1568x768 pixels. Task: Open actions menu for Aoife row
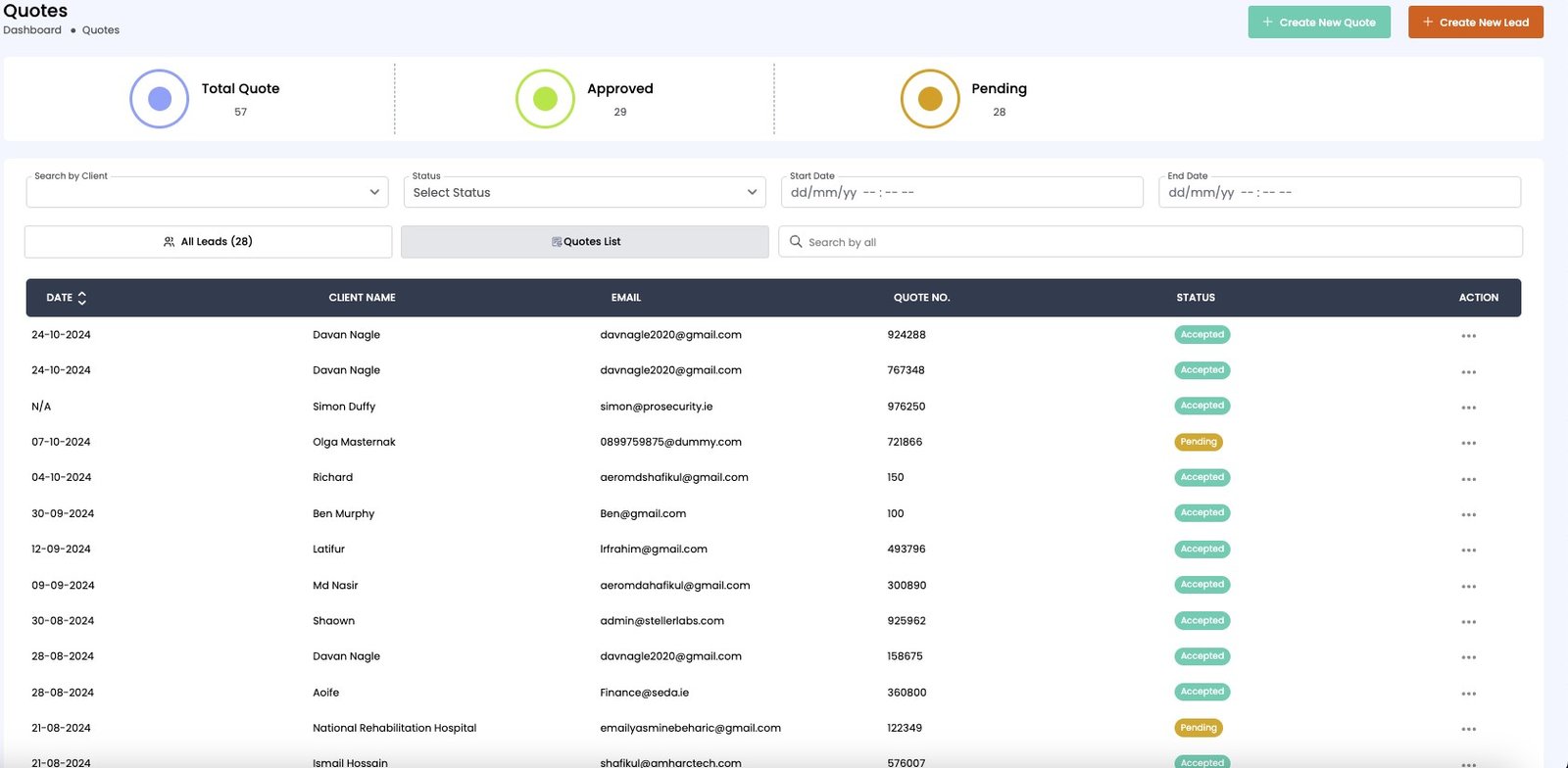[x=1468, y=694]
